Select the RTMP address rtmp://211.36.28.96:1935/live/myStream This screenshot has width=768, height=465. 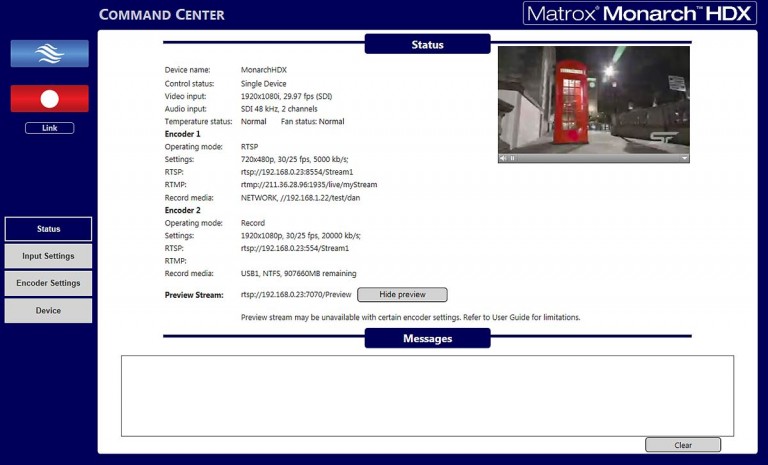pyautogui.click(x=309, y=185)
